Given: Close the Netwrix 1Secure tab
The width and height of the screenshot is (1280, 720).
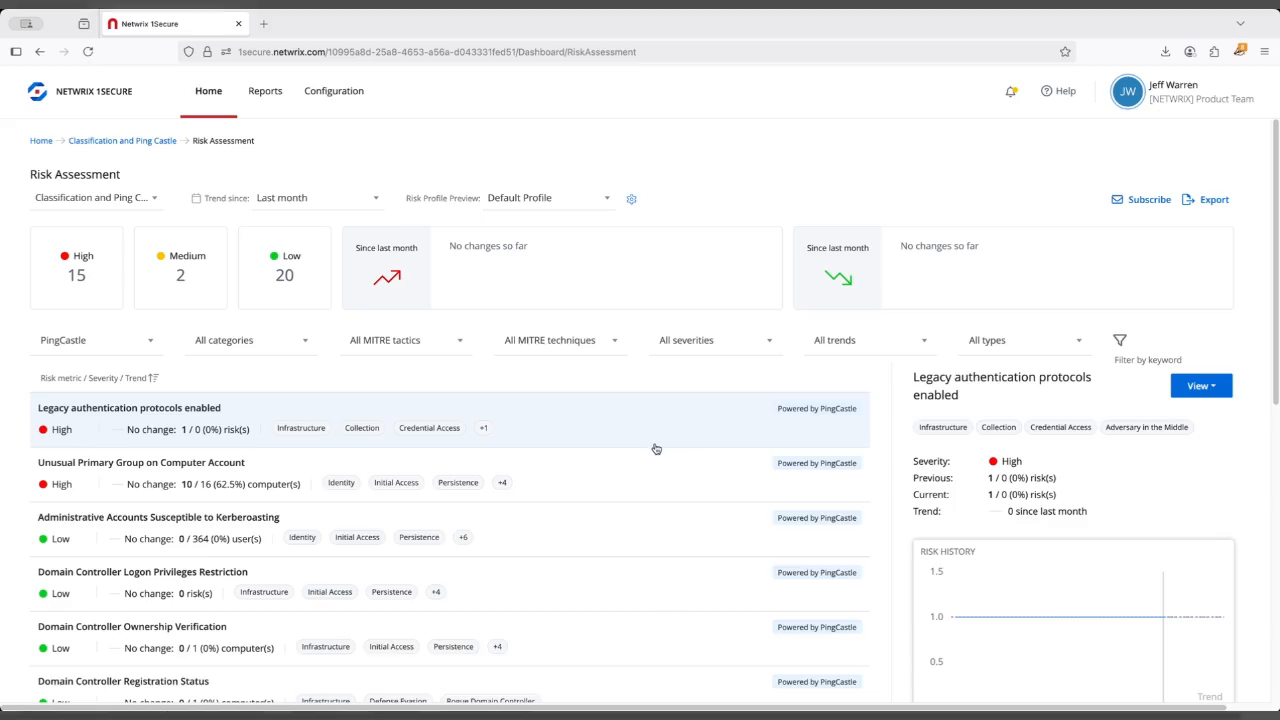Looking at the screenshot, I should [x=238, y=23].
